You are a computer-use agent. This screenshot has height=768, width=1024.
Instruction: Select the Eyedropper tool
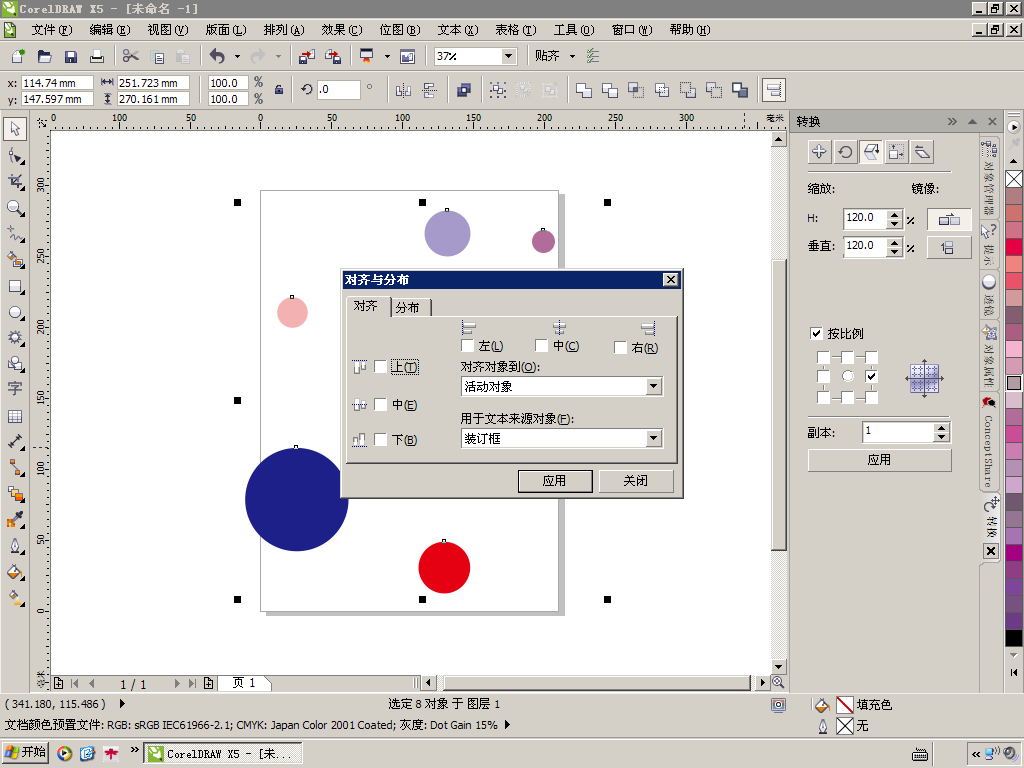[x=15, y=520]
